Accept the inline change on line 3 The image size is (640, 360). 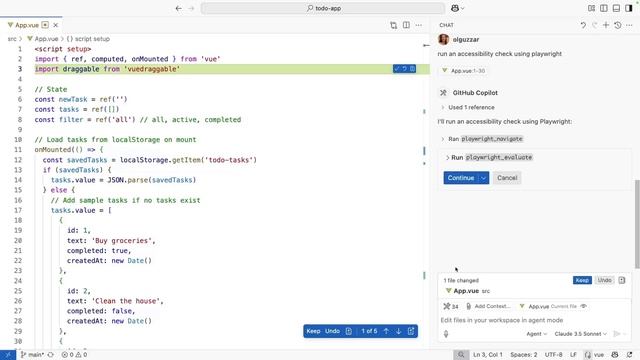click(x=397, y=69)
